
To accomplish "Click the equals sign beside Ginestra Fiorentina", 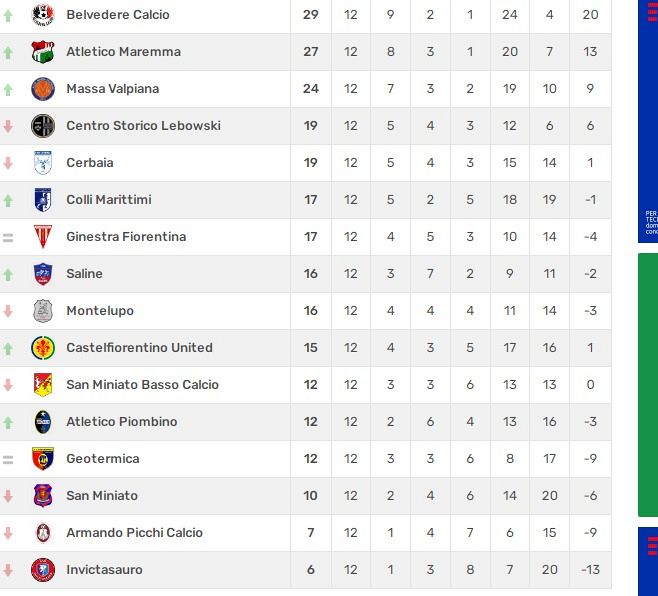I will tap(9, 237).
